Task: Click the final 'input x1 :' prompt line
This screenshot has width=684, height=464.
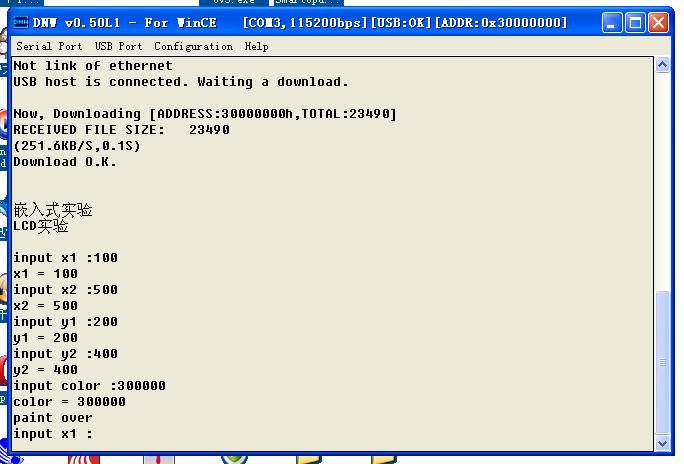Action: 53,434
